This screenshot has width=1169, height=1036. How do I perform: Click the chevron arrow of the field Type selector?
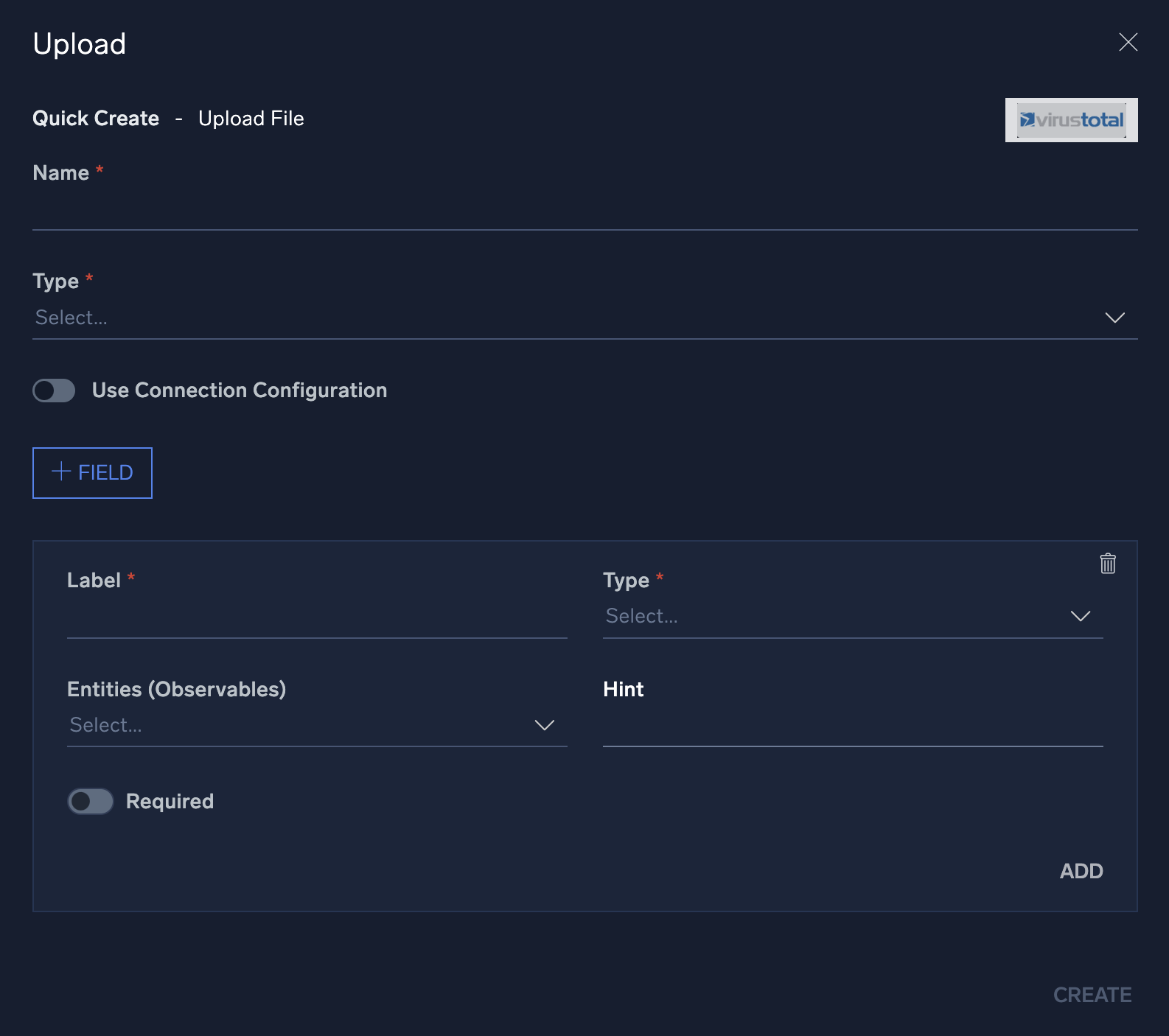pyautogui.click(x=1080, y=616)
